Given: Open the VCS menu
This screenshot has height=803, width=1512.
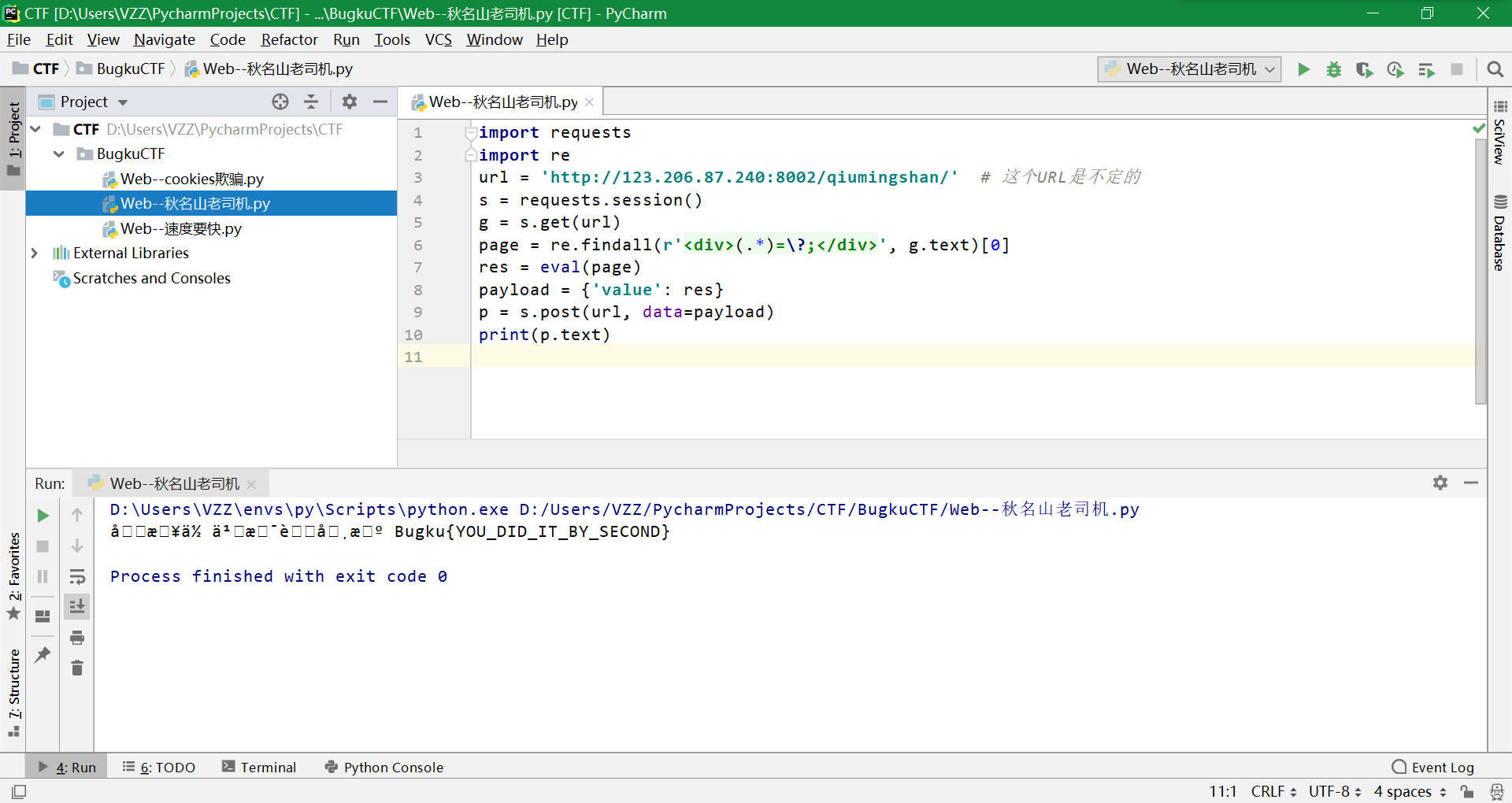Looking at the screenshot, I should pyautogui.click(x=439, y=39).
